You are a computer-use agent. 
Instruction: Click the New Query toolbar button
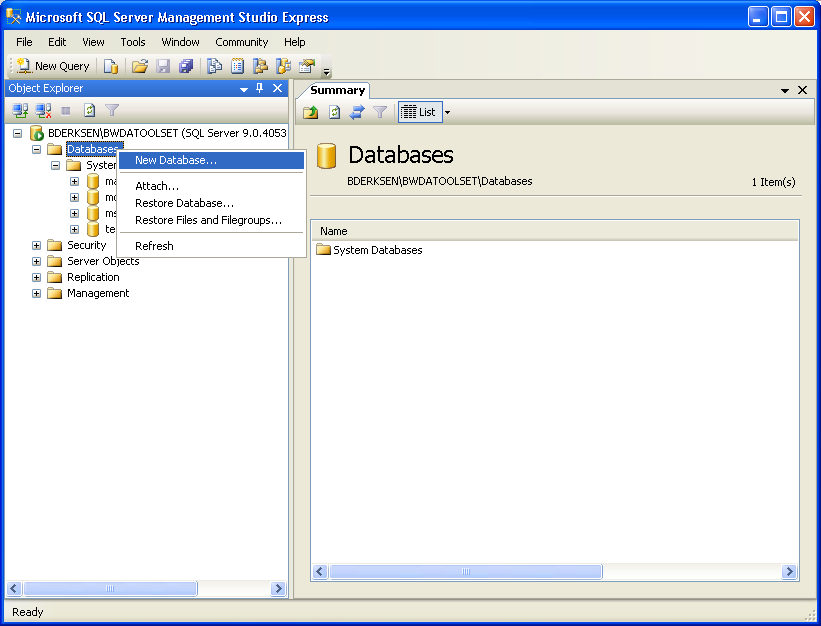pyautogui.click(x=54, y=66)
